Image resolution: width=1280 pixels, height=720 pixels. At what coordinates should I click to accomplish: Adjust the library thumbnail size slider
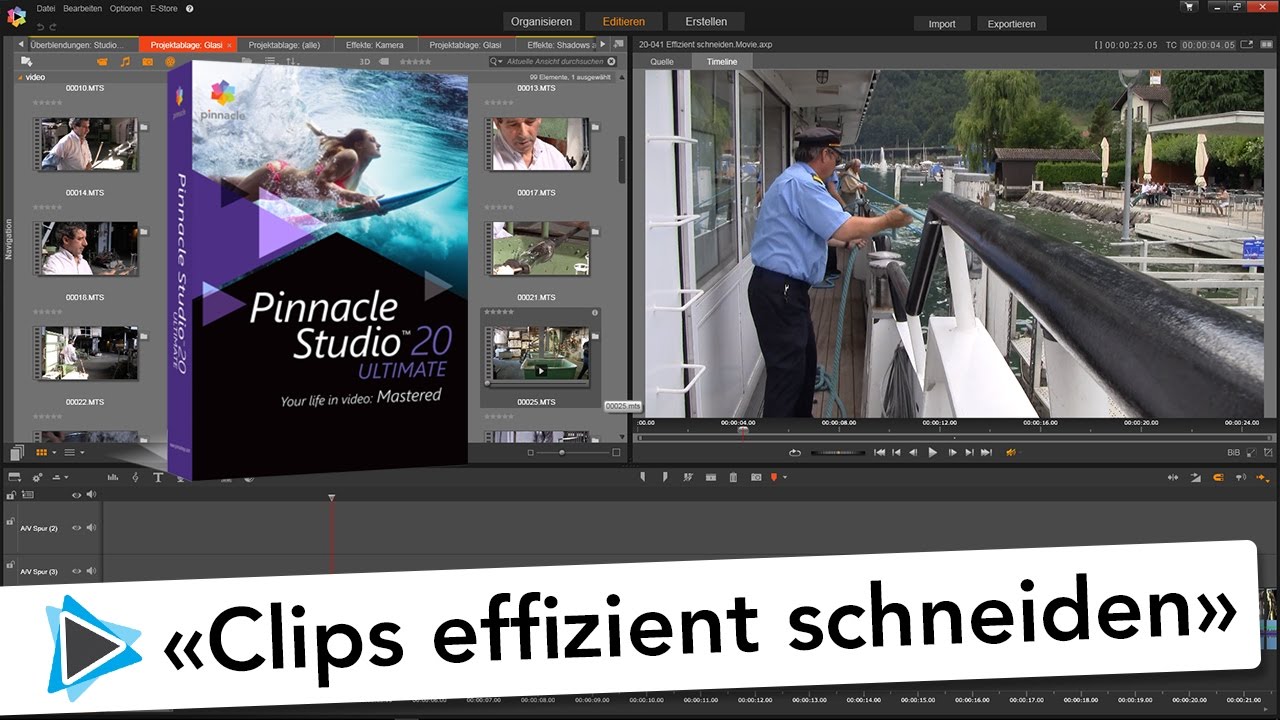[561, 453]
